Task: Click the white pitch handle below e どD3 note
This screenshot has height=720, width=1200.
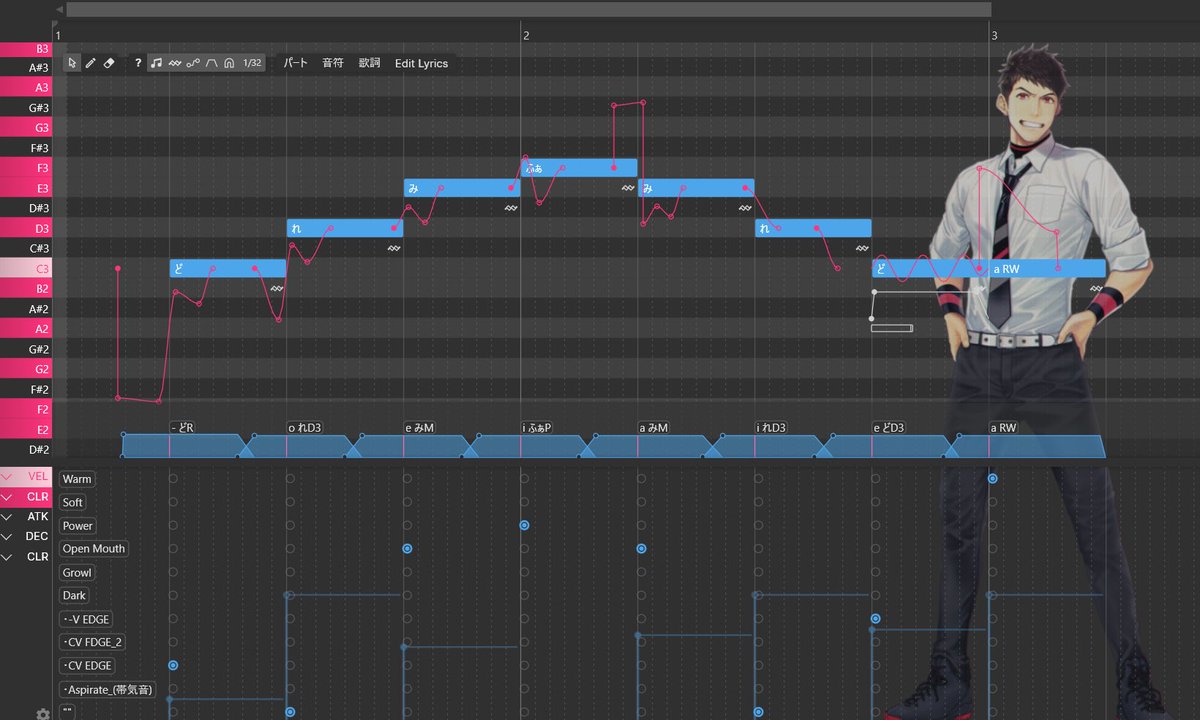Action: (874, 292)
